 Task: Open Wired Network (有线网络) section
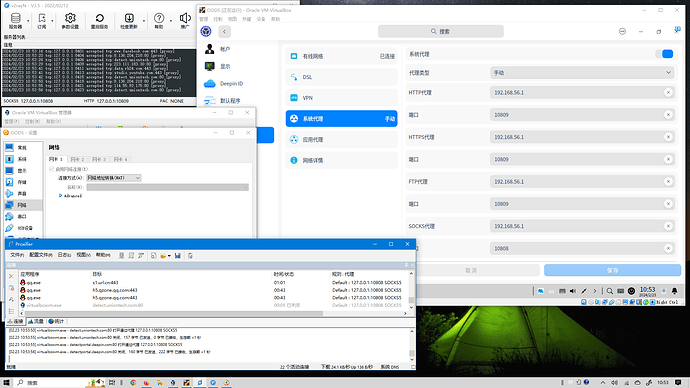(x=341, y=56)
